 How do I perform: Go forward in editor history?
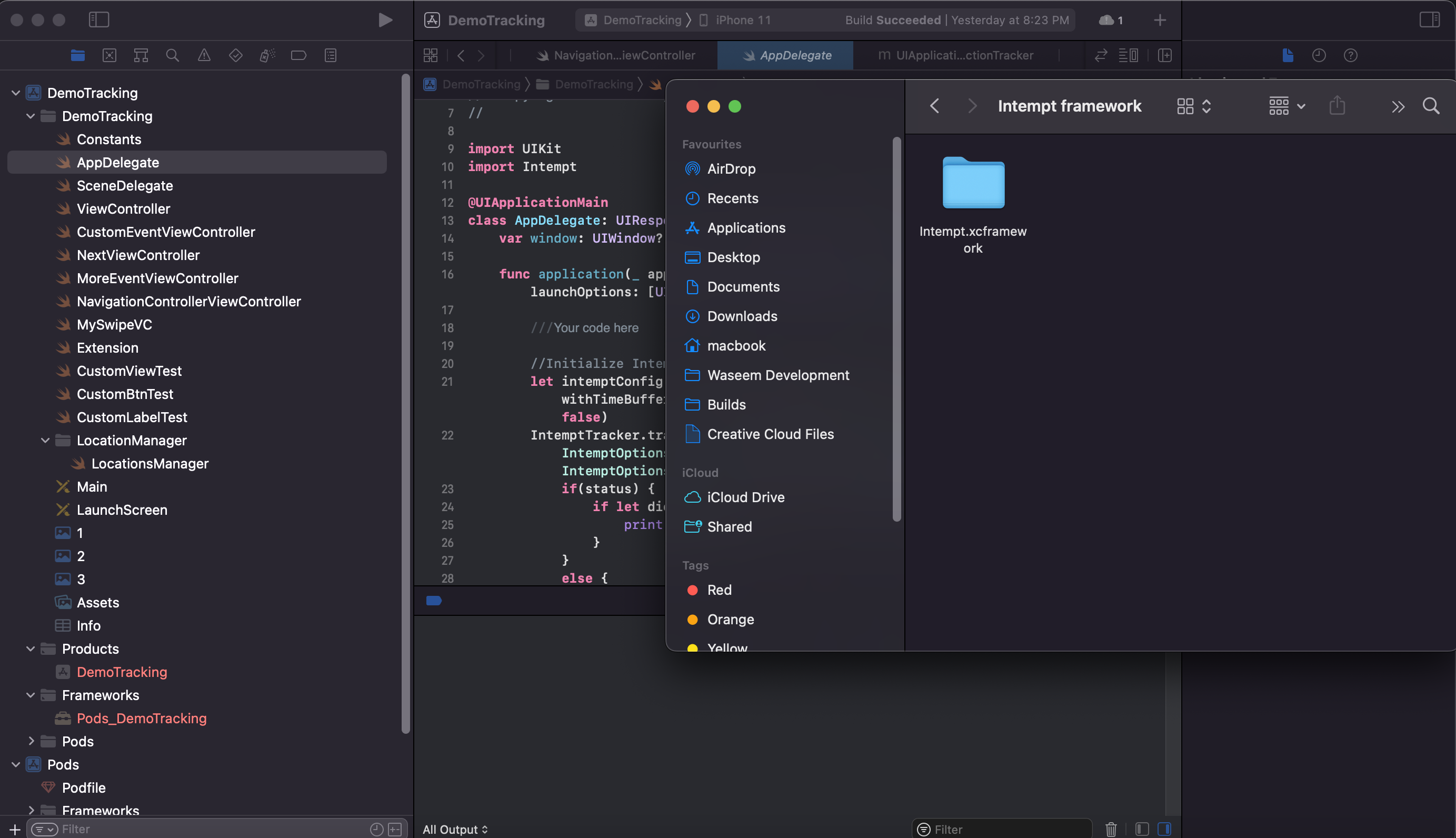tap(481, 55)
